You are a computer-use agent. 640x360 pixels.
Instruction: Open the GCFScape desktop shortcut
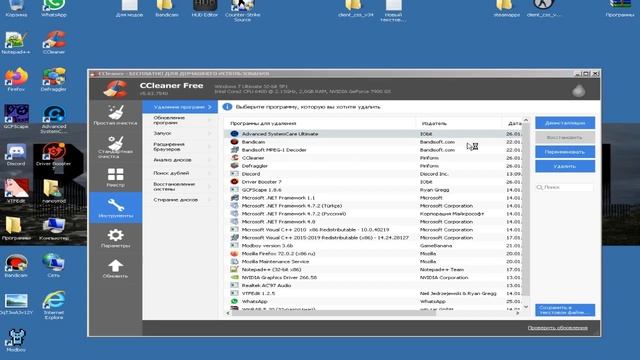(x=16, y=116)
